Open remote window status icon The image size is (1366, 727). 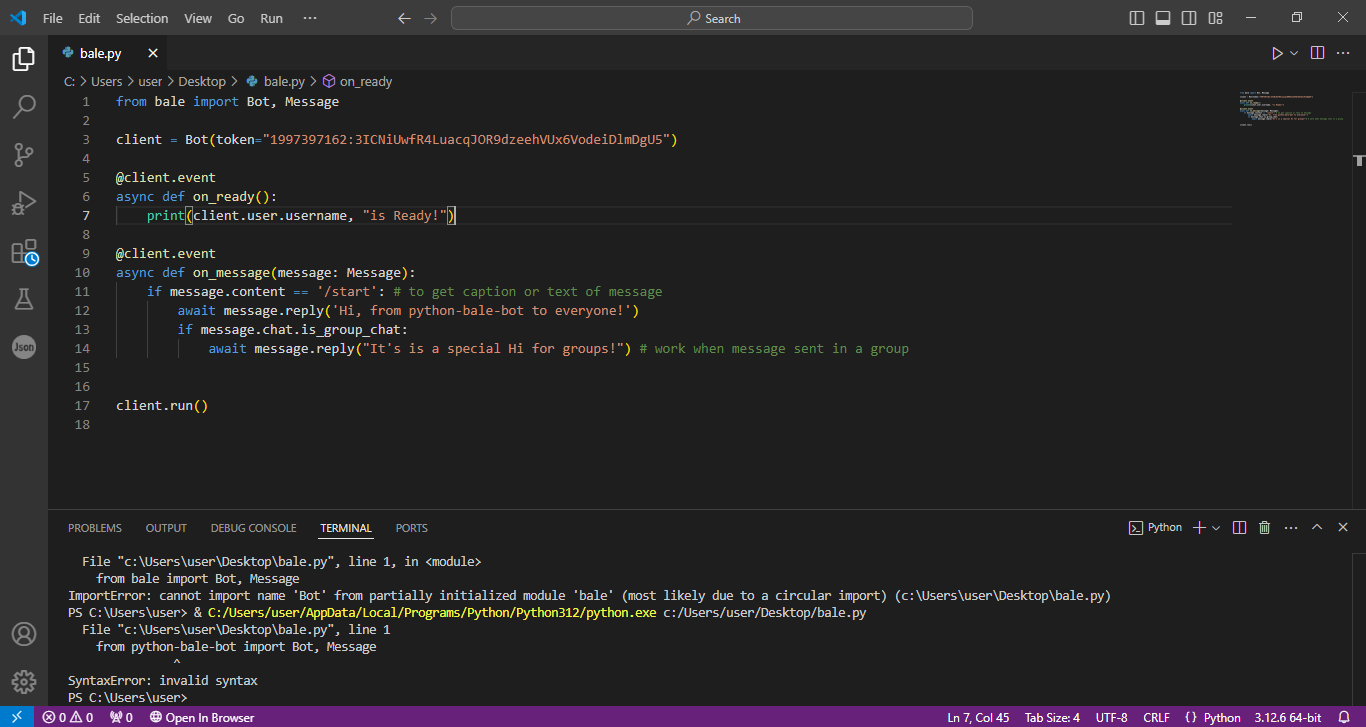click(x=16, y=717)
